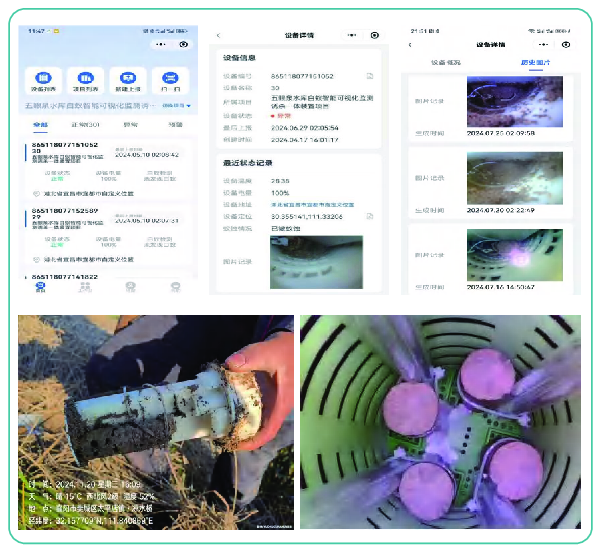Switch to the 历史图片 history pictures tab

pyautogui.click(x=535, y=63)
